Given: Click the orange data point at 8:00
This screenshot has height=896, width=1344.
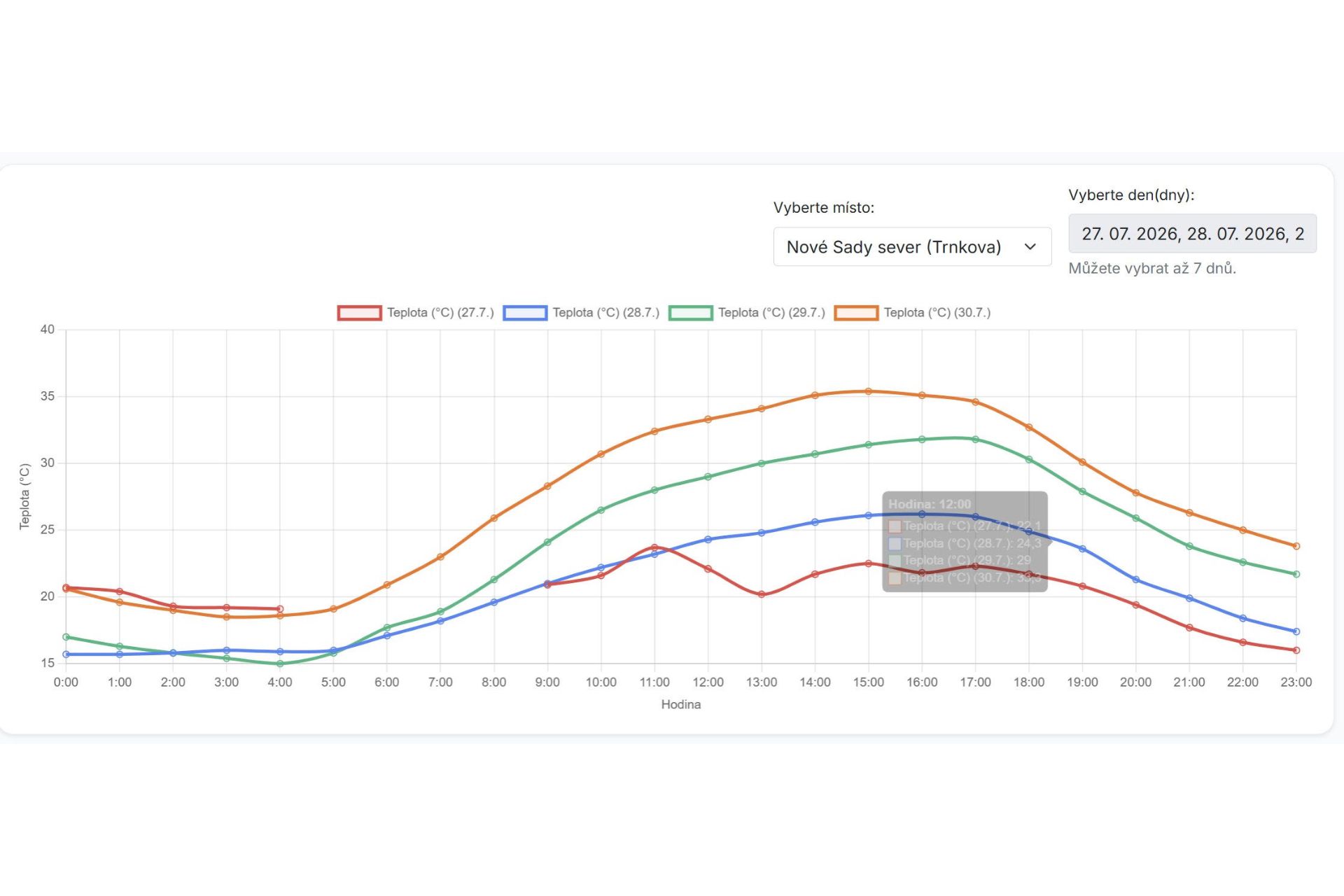Looking at the screenshot, I should (494, 518).
